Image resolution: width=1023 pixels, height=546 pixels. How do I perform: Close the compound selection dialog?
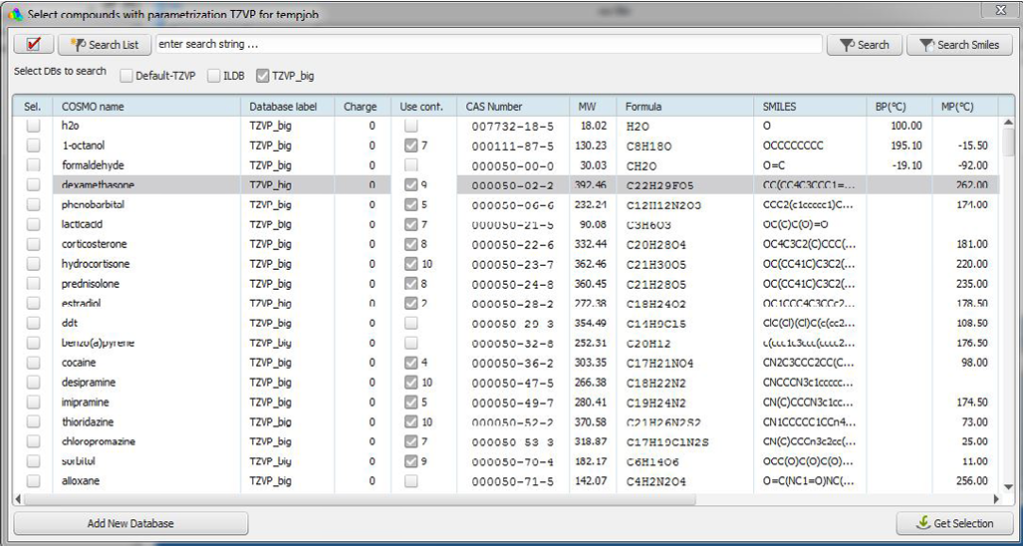coord(998,11)
